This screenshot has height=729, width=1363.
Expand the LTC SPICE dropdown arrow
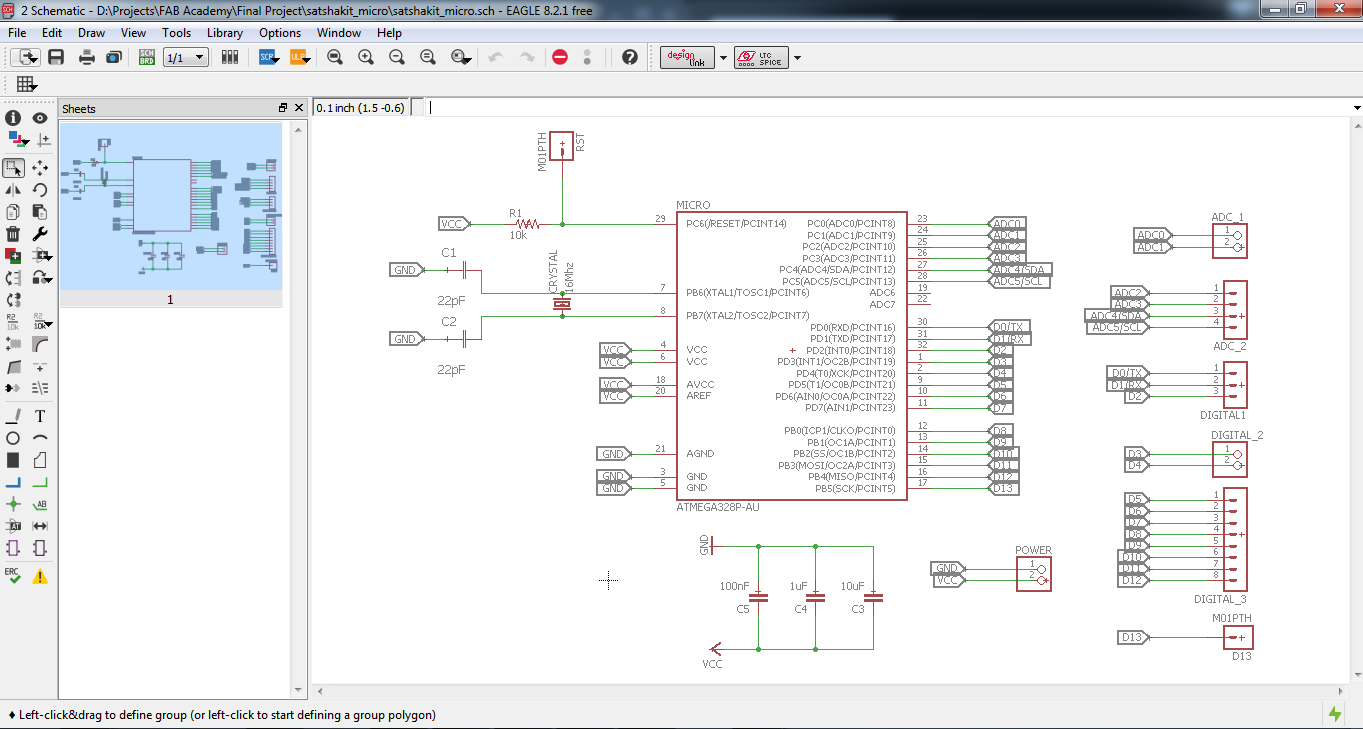click(x=797, y=58)
